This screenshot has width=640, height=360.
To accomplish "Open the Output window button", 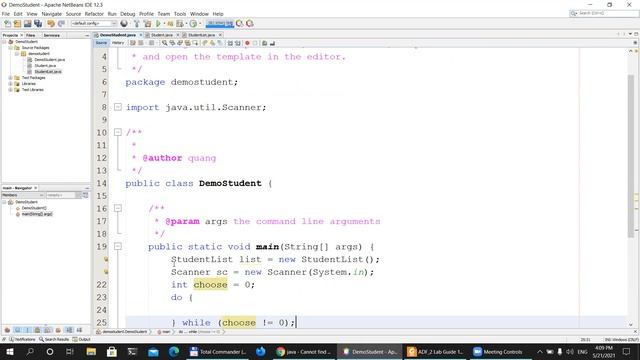I will (x=81, y=339).
